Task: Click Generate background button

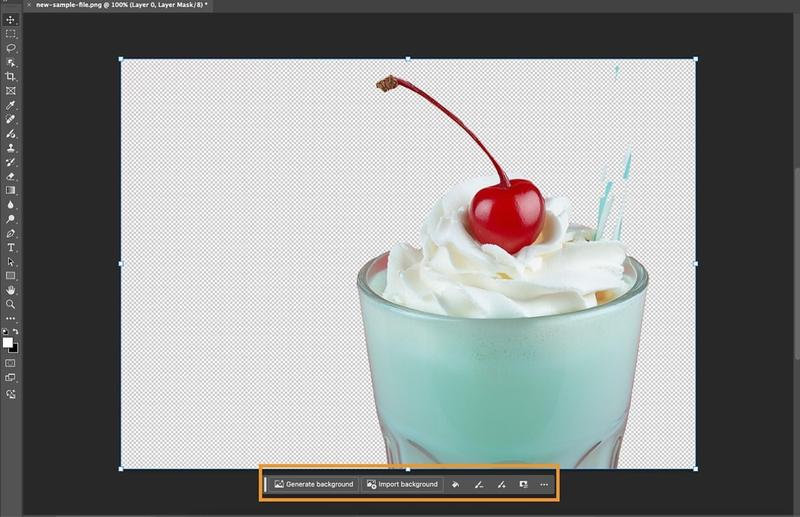Action: [314, 484]
